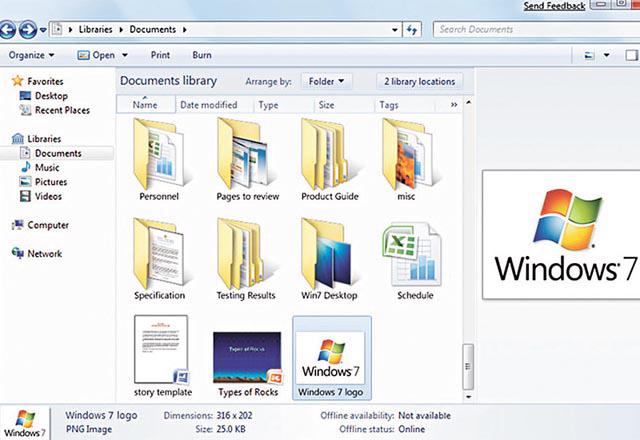The width and height of the screenshot is (640, 440).
Task: Click the Windows 7 preview pane image
Action: [561, 235]
